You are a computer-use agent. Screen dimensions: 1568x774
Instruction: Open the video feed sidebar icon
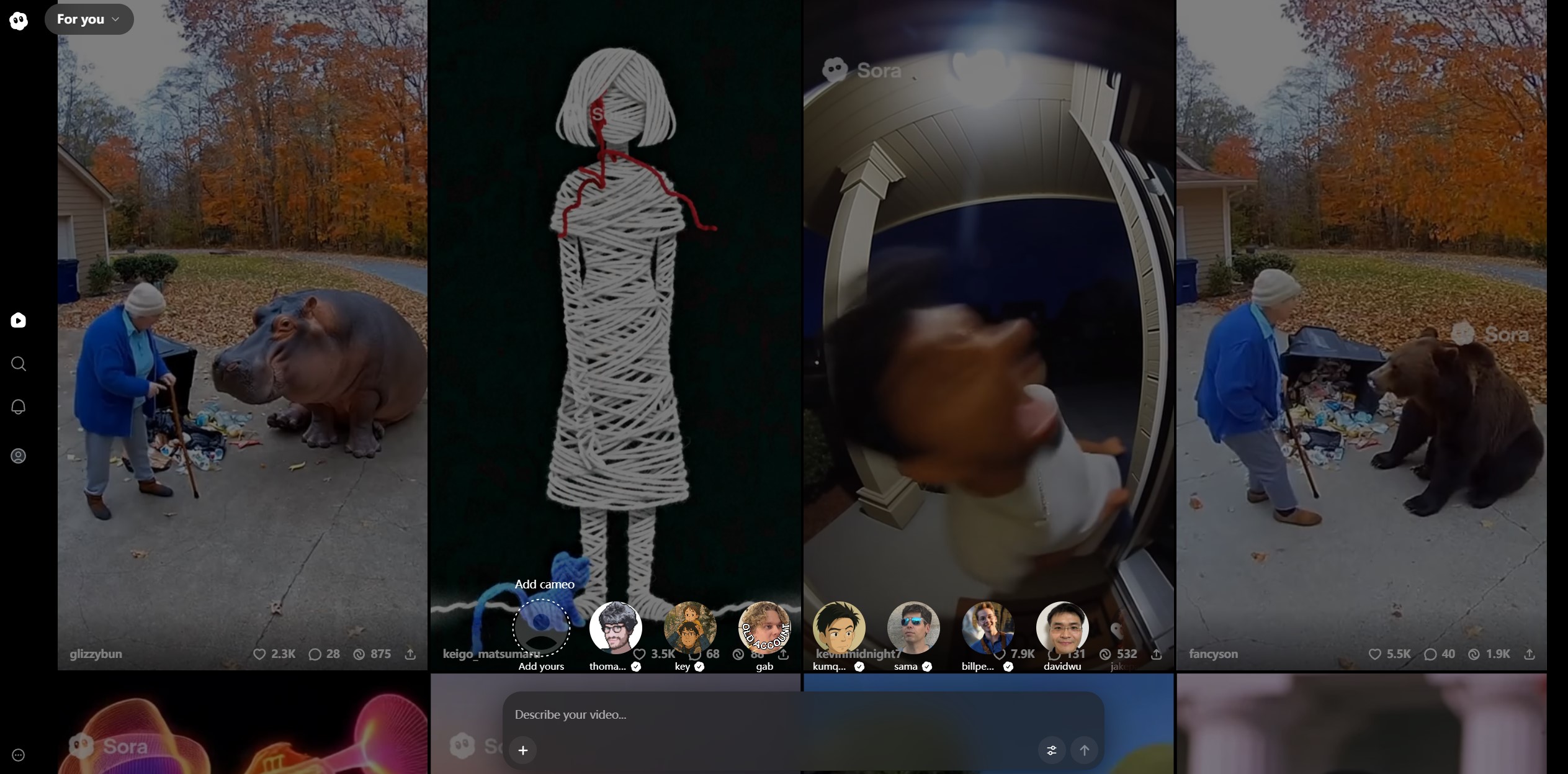pyautogui.click(x=19, y=320)
